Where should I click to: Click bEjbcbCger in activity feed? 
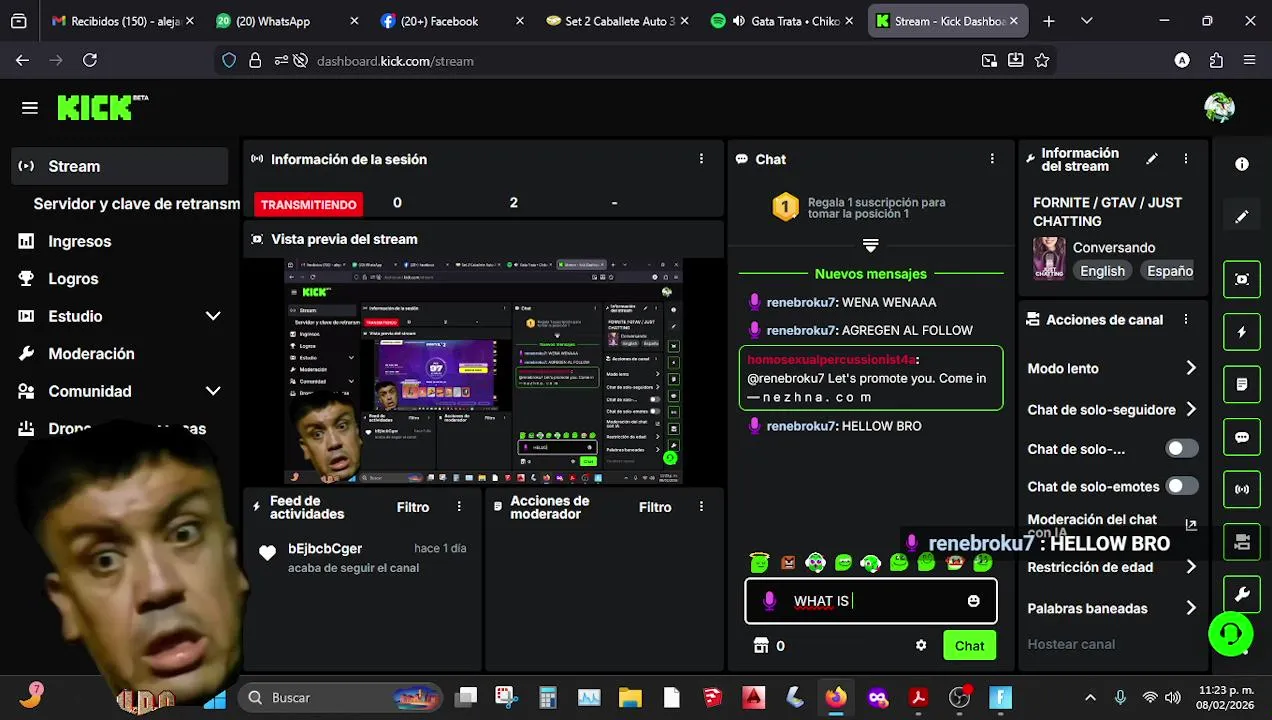(x=325, y=548)
